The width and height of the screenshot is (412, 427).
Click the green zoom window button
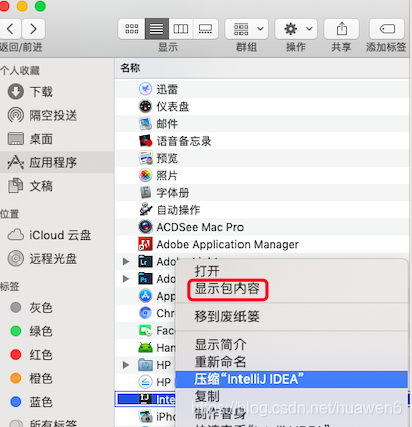point(40,6)
